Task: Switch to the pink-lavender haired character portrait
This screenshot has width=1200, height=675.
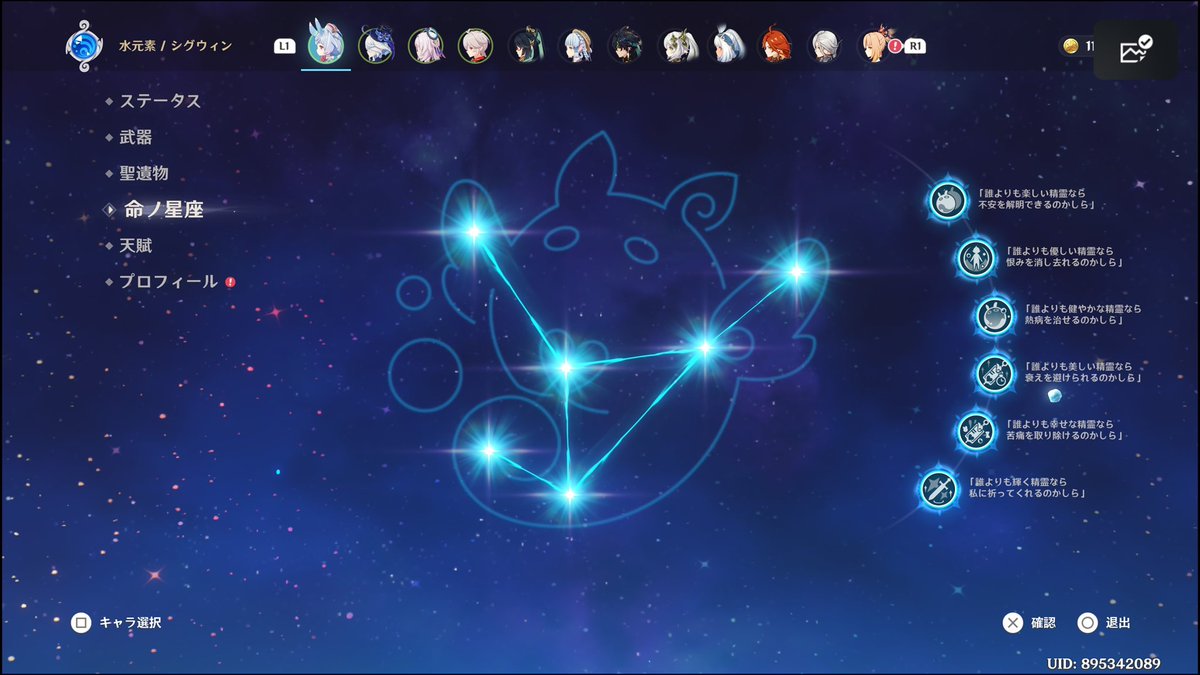Action: point(426,45)
